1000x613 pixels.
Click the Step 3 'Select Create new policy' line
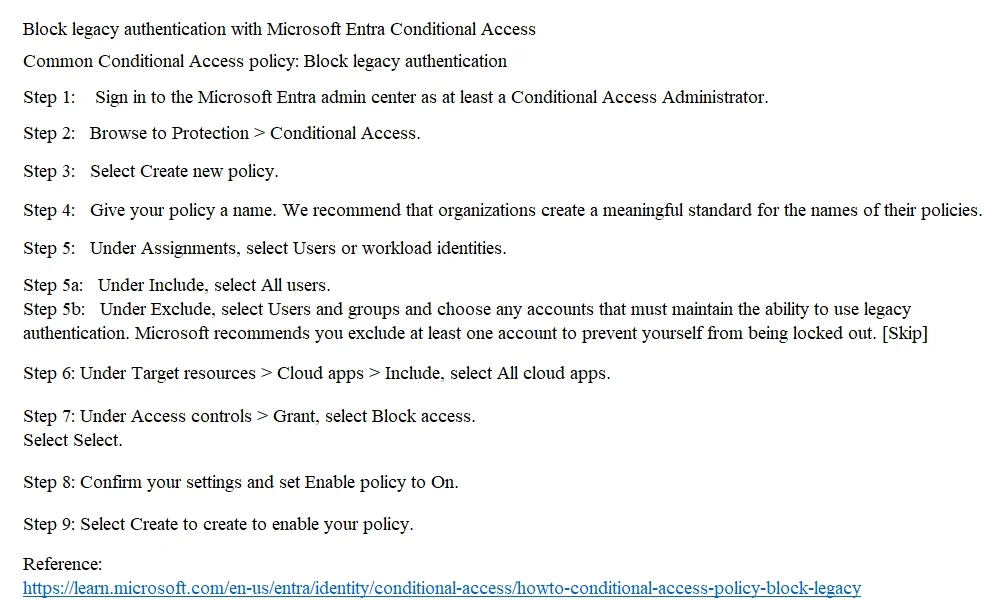[151, 172]
